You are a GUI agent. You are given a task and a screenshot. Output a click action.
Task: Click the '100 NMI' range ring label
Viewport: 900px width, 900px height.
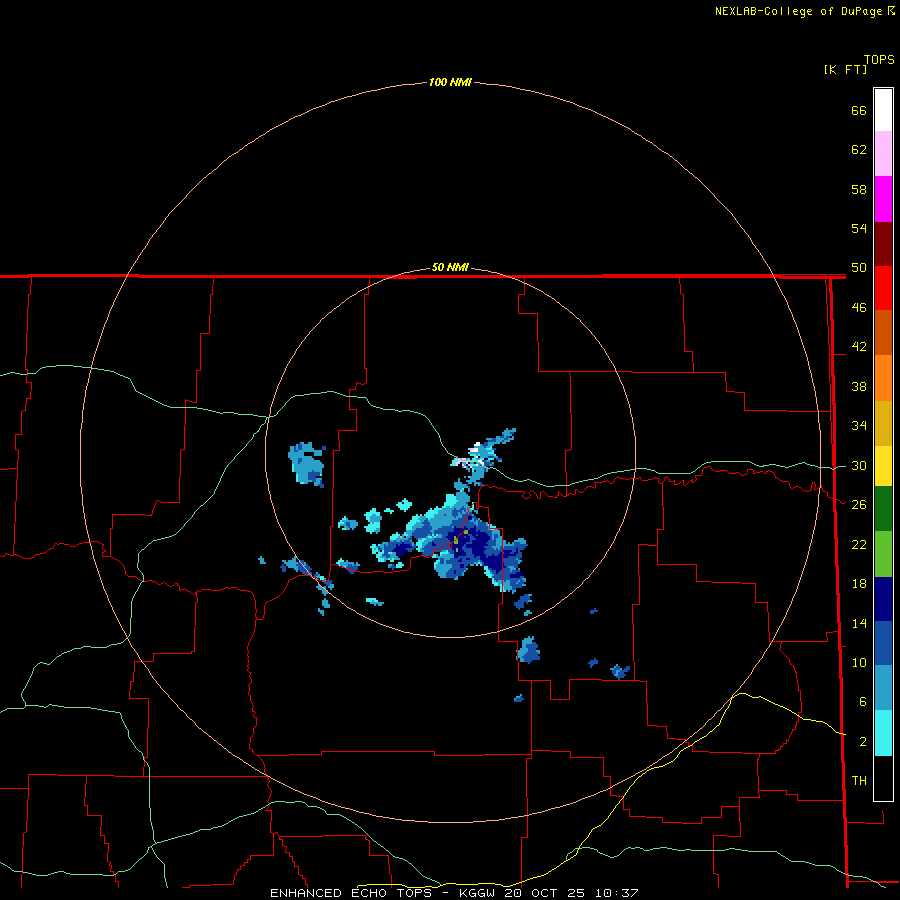451,82
